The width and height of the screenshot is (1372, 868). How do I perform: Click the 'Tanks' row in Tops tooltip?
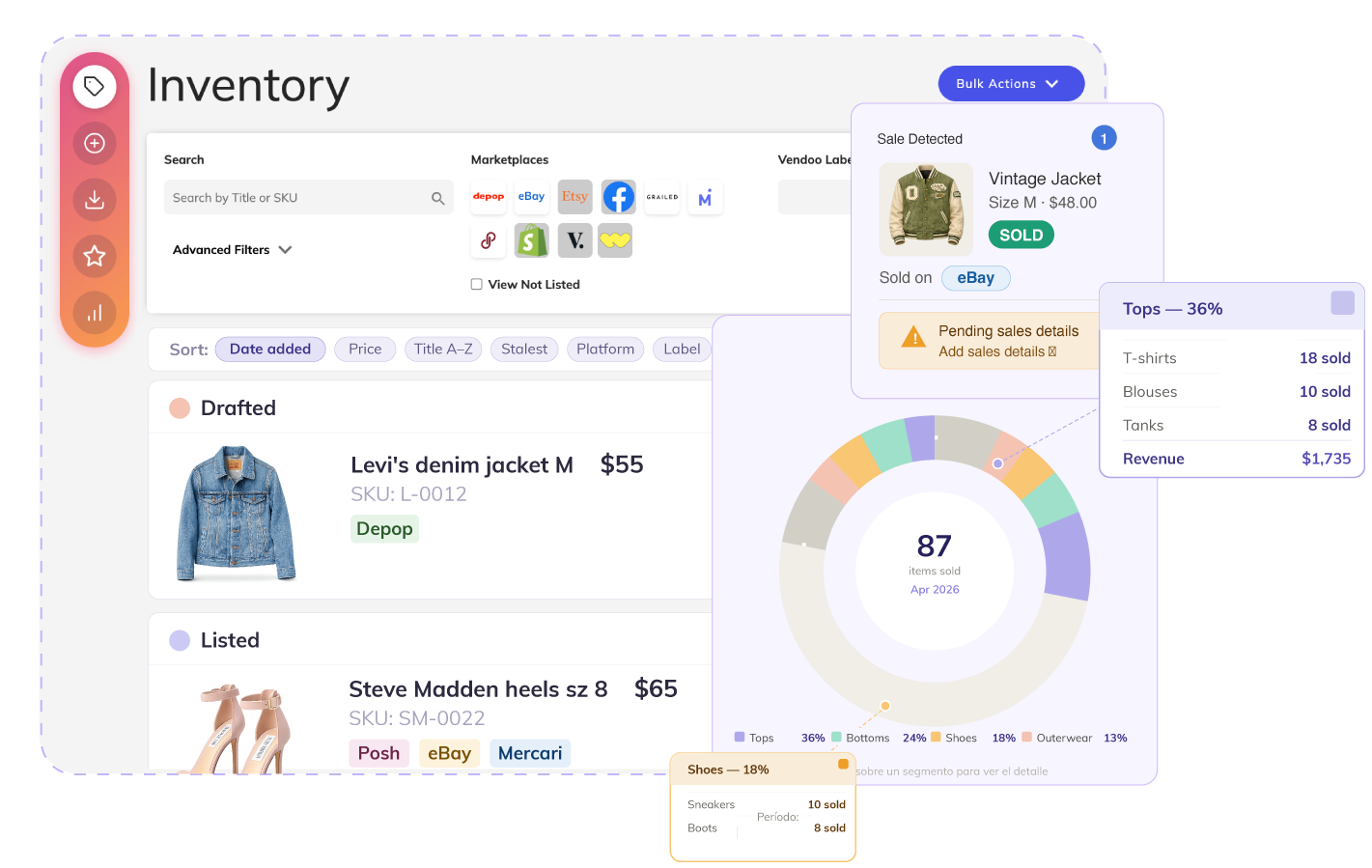pos(1236,425)
